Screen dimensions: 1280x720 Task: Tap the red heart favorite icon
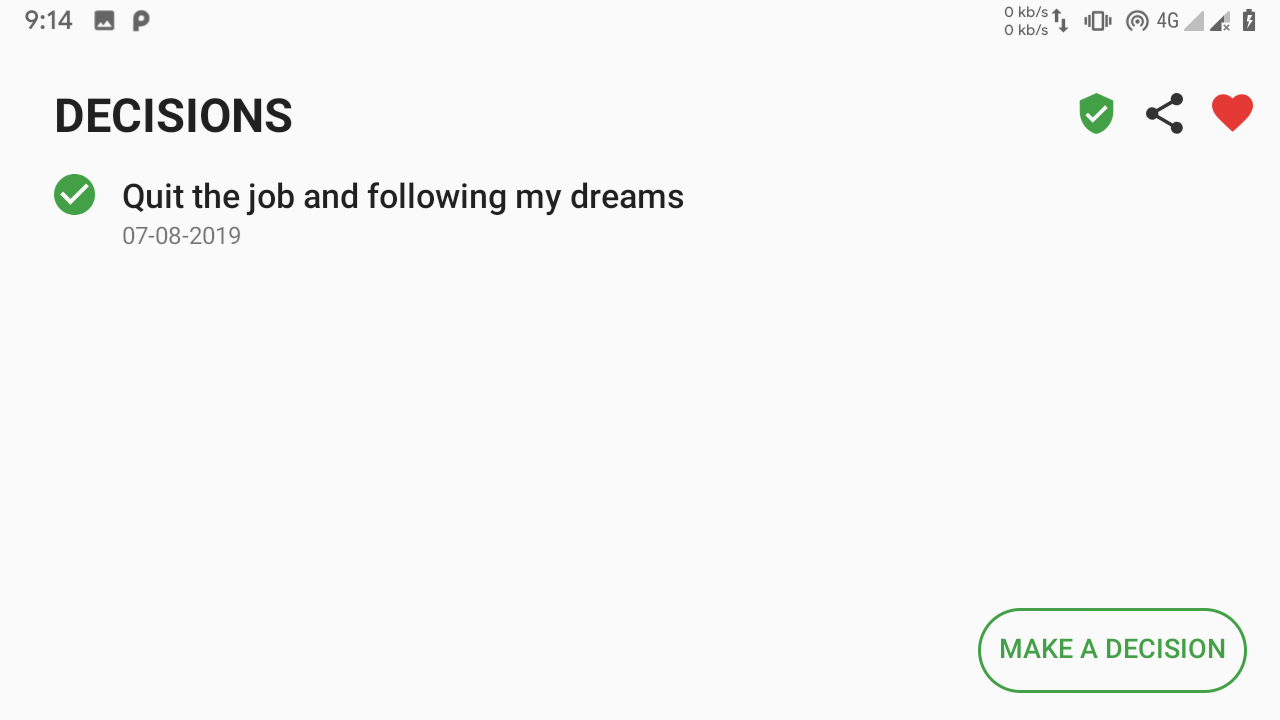pos(1232,114)
